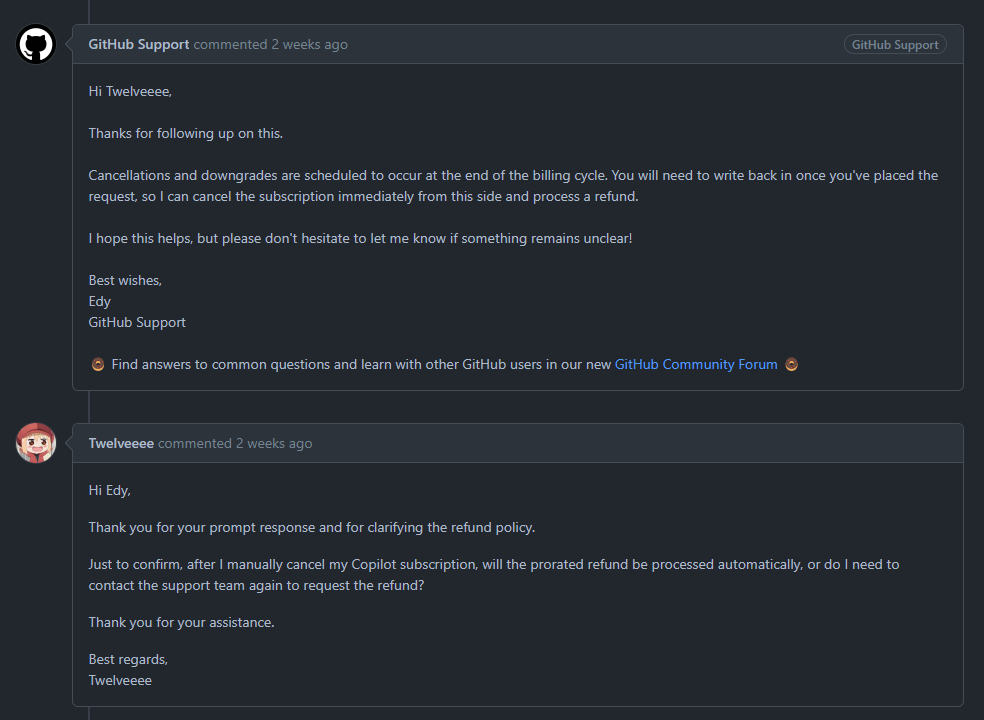The width and height of the screenshot is (984, 720).
Task: Click the "Hi Edy," greeting text
Action: (x=110, y=491)
